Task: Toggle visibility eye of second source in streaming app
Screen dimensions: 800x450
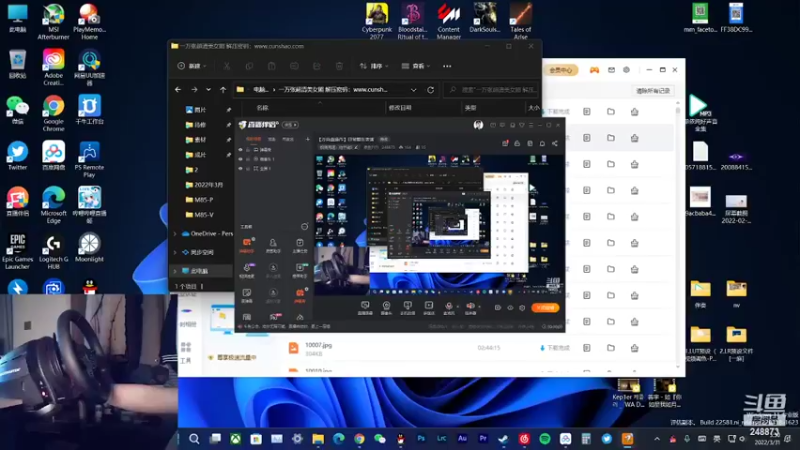Action: click(240, 159)
